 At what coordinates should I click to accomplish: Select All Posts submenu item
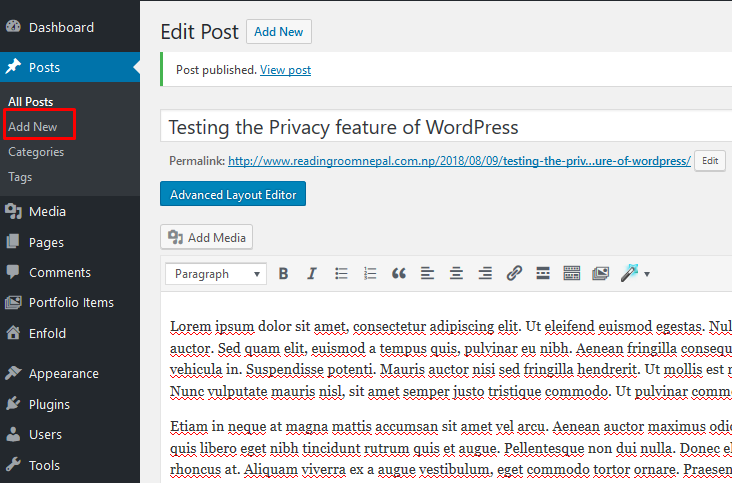click(31, 102)
